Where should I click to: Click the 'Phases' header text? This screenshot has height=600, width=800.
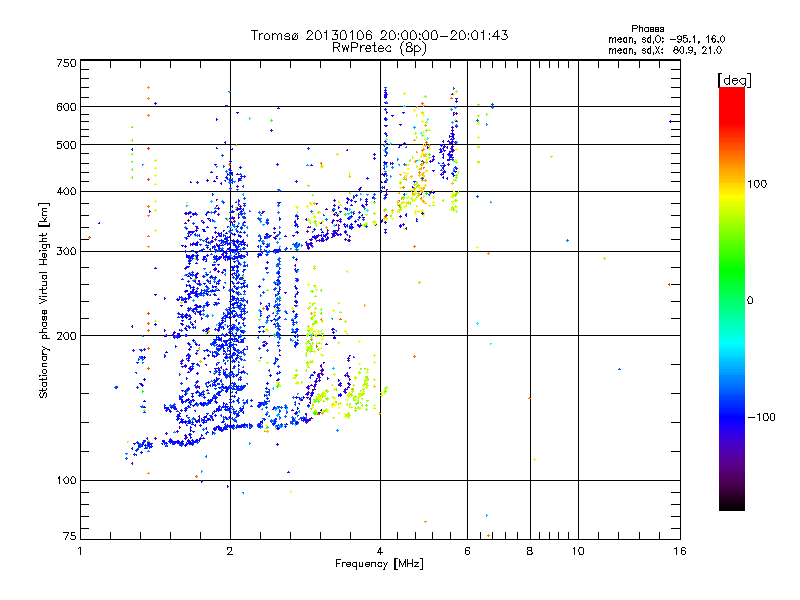tap(647, 29)
